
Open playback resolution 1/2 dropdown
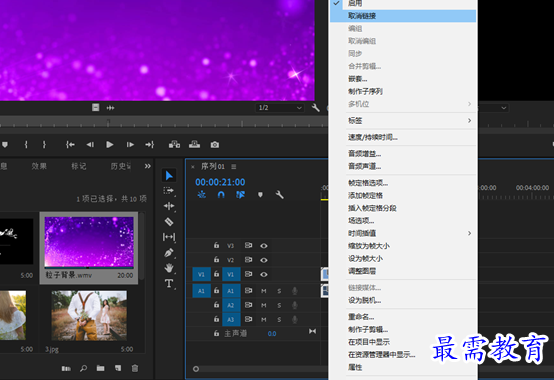click(279, 108)
